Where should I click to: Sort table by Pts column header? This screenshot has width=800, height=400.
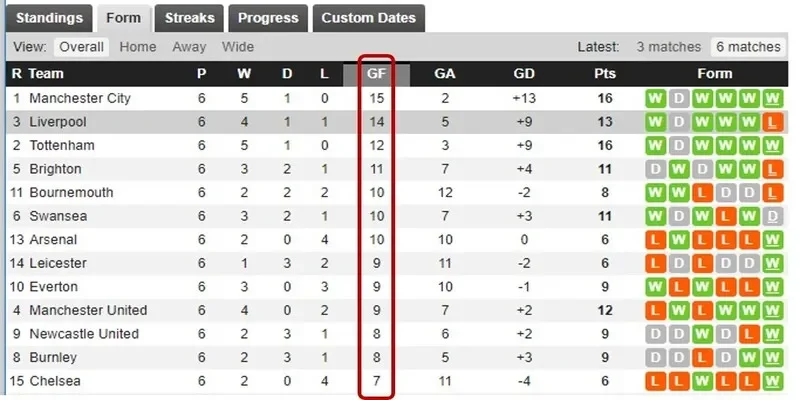click(x=604, y=74)
